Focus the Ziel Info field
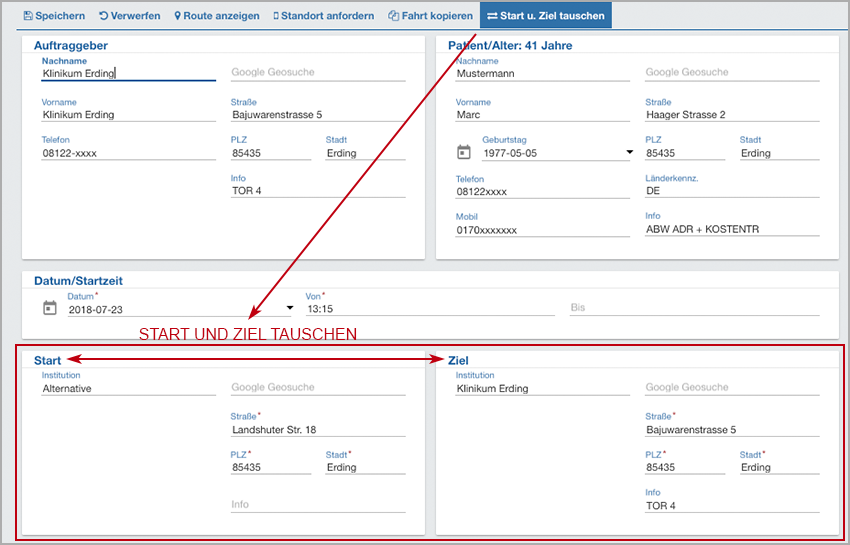The width and height of the screenshot is (850, 545). tap(732, 506)
